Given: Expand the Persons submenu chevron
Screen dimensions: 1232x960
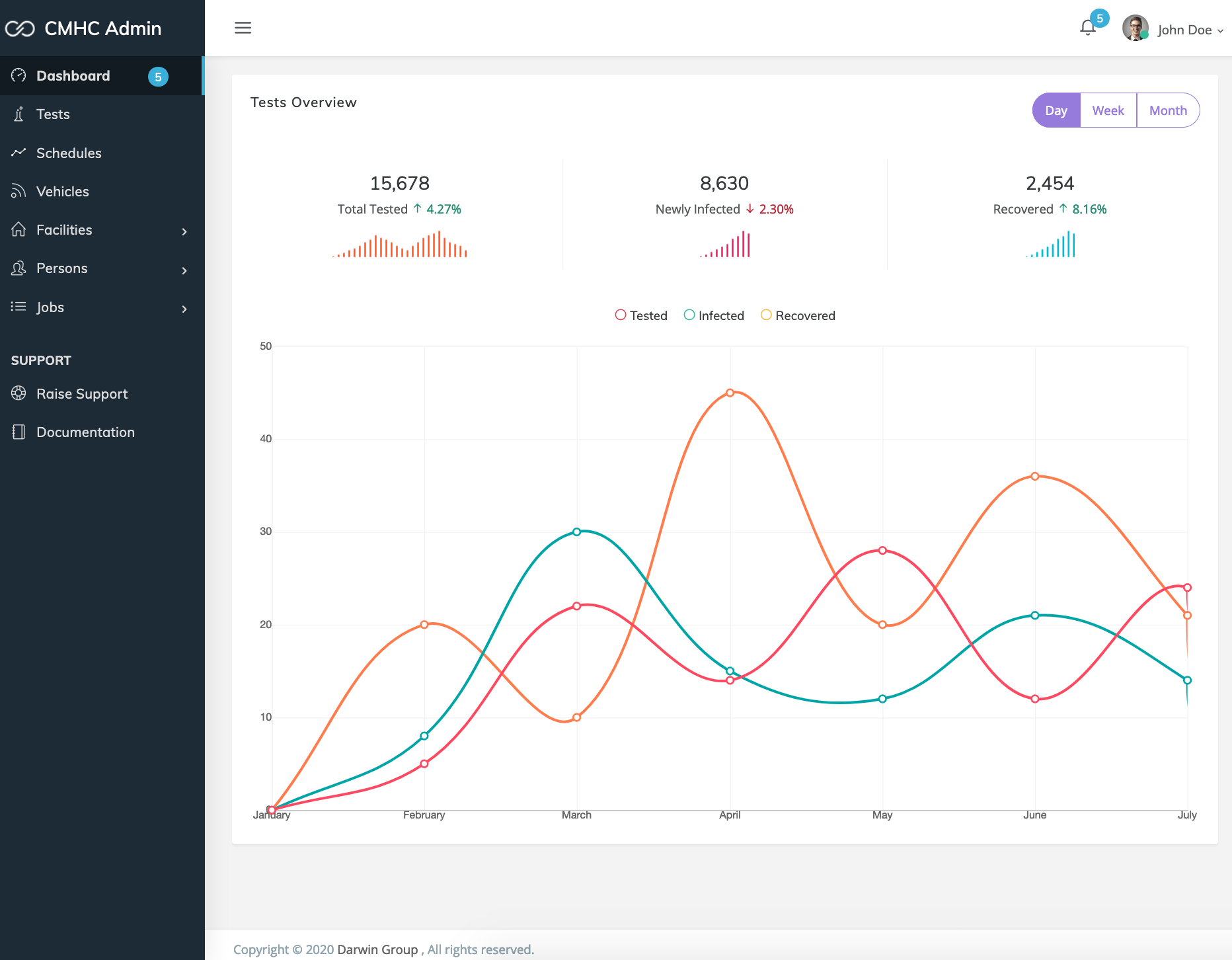Looking at the screenshot, I should pos(184,270).
